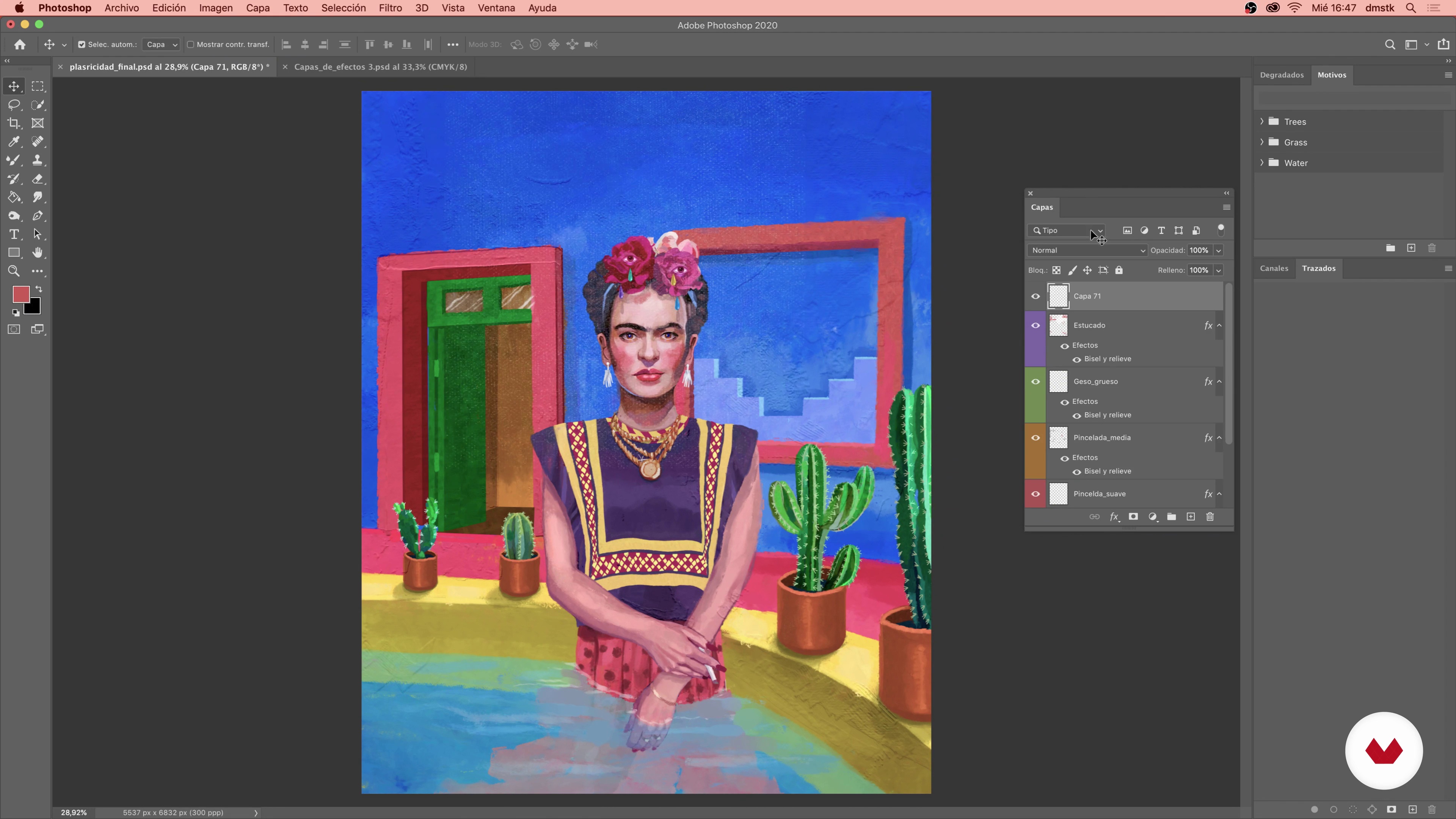Image resolution: width=1456 pixels, height=819 pixels.
Task: Select the Path Selection tool
Action: point(37,235)
